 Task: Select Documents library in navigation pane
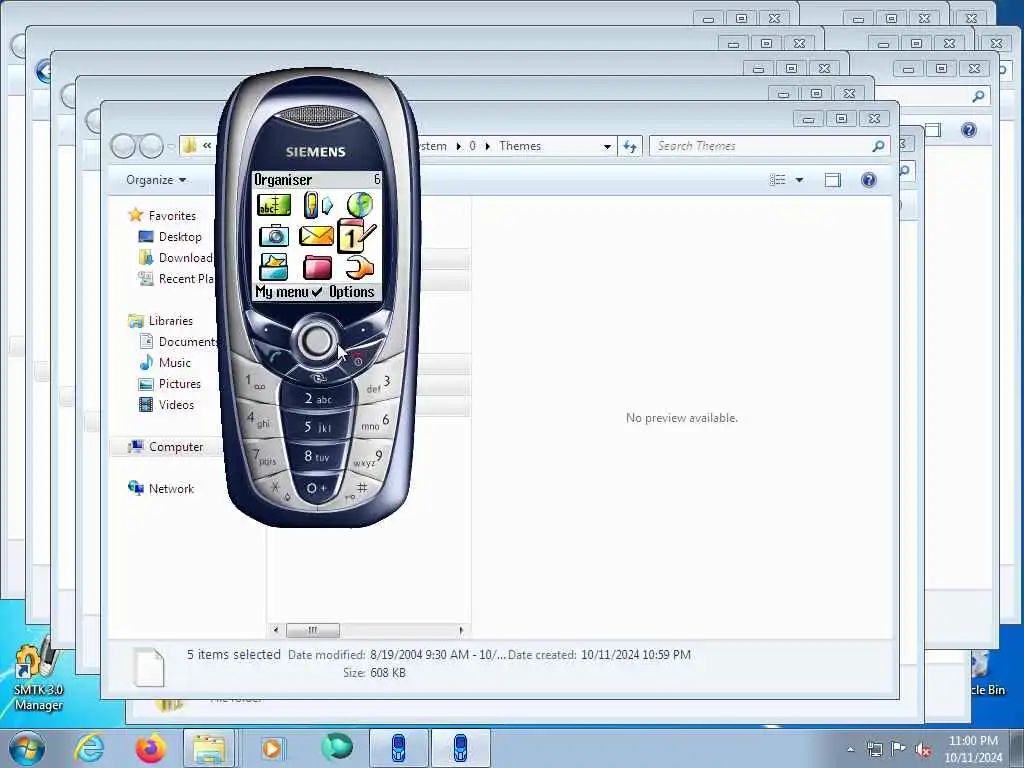pyautogui.click(x=177, y=342)
